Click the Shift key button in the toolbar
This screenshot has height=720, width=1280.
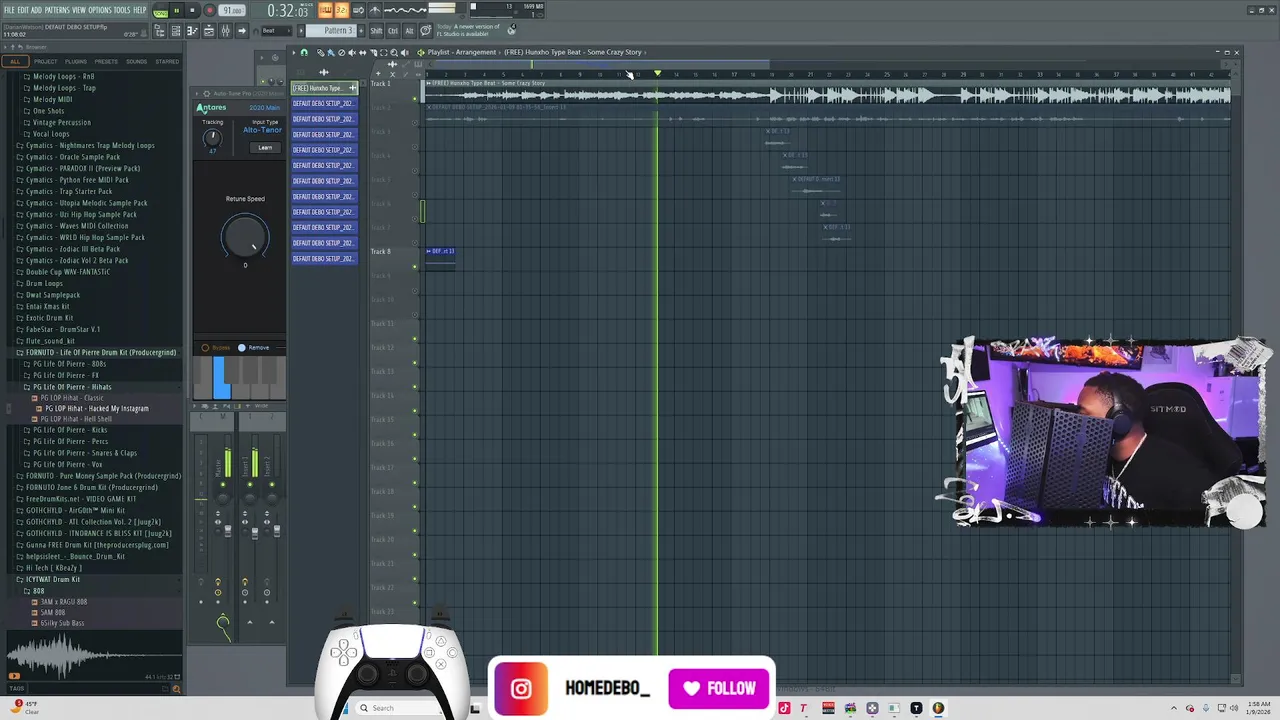(376, 31)
